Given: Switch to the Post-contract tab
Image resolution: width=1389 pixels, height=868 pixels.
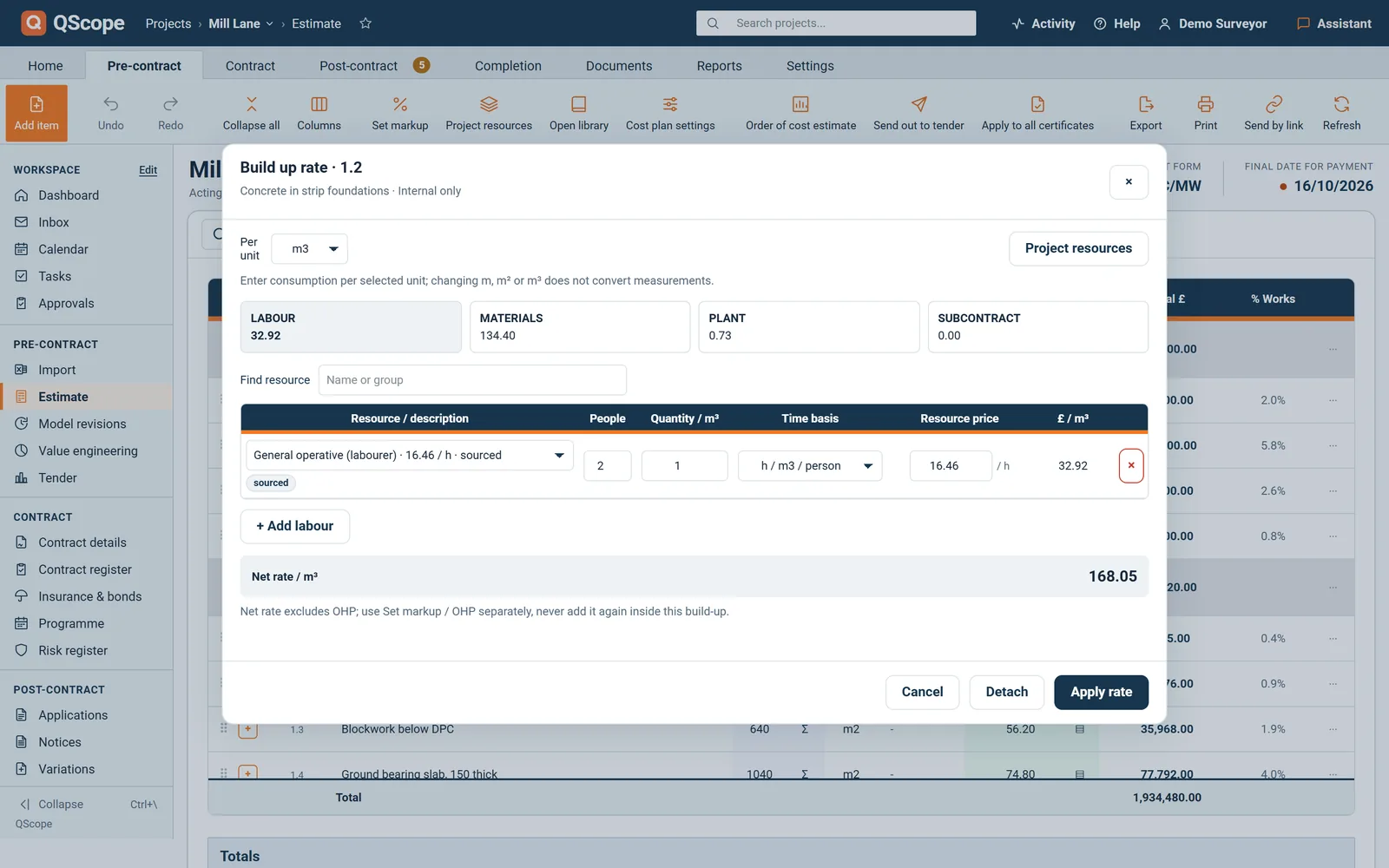Looking at the screenshot, I should 375,66.
